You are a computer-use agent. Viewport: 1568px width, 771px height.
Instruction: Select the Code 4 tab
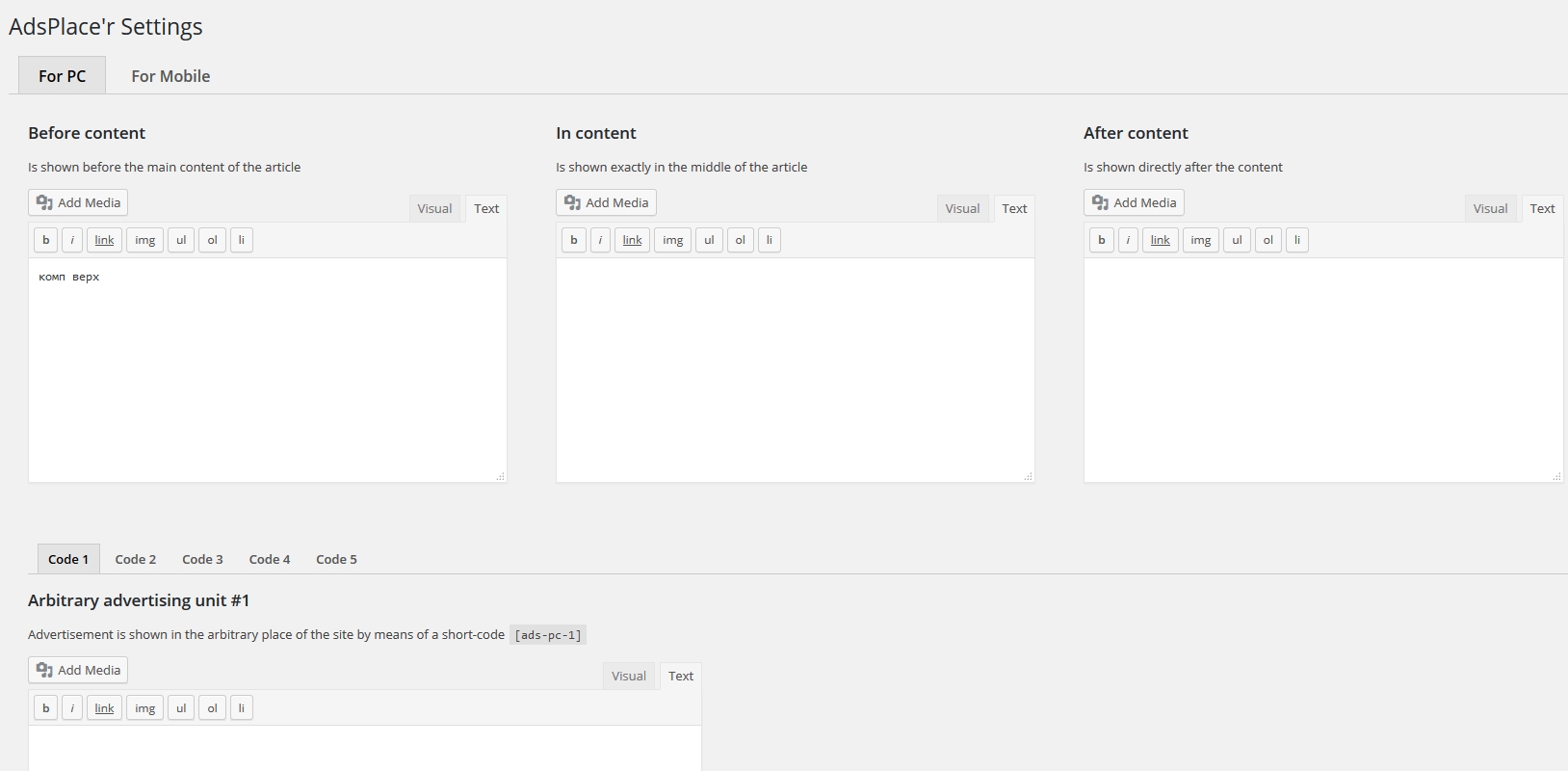click(270, 559)
